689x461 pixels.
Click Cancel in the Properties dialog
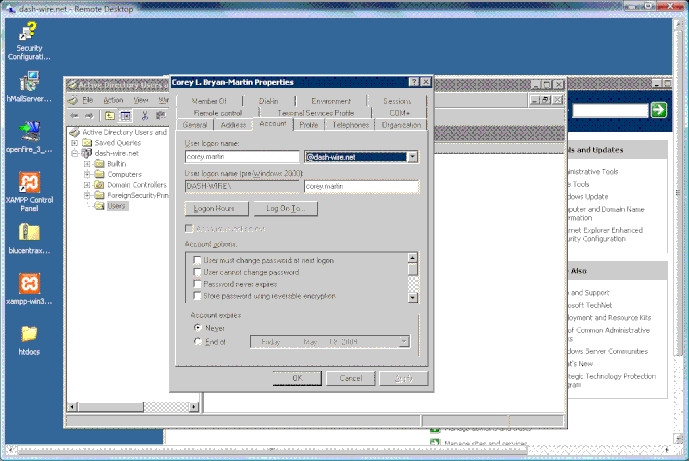[x=351, y=378]
